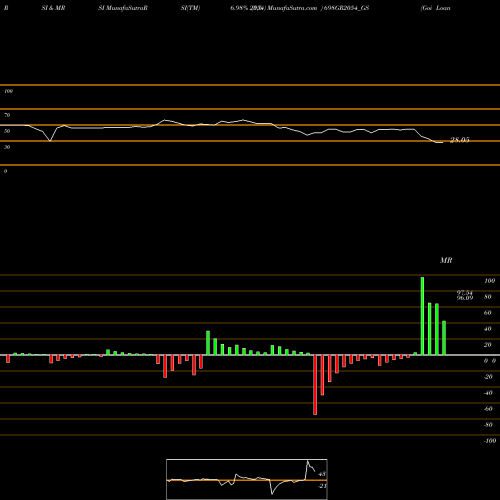Click the '-20' tick on MR axis

point(488,377)
